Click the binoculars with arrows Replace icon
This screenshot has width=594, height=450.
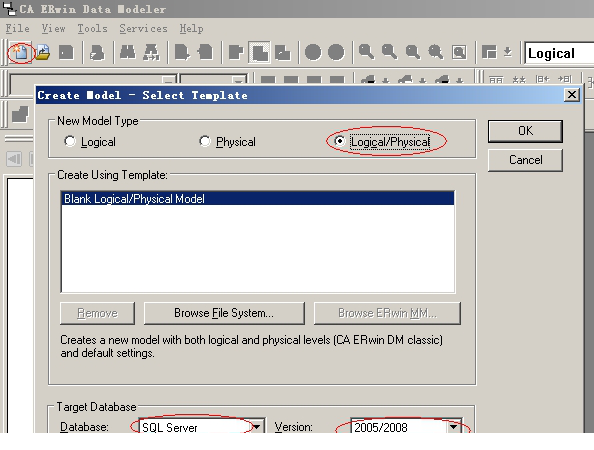click(151, 52)
